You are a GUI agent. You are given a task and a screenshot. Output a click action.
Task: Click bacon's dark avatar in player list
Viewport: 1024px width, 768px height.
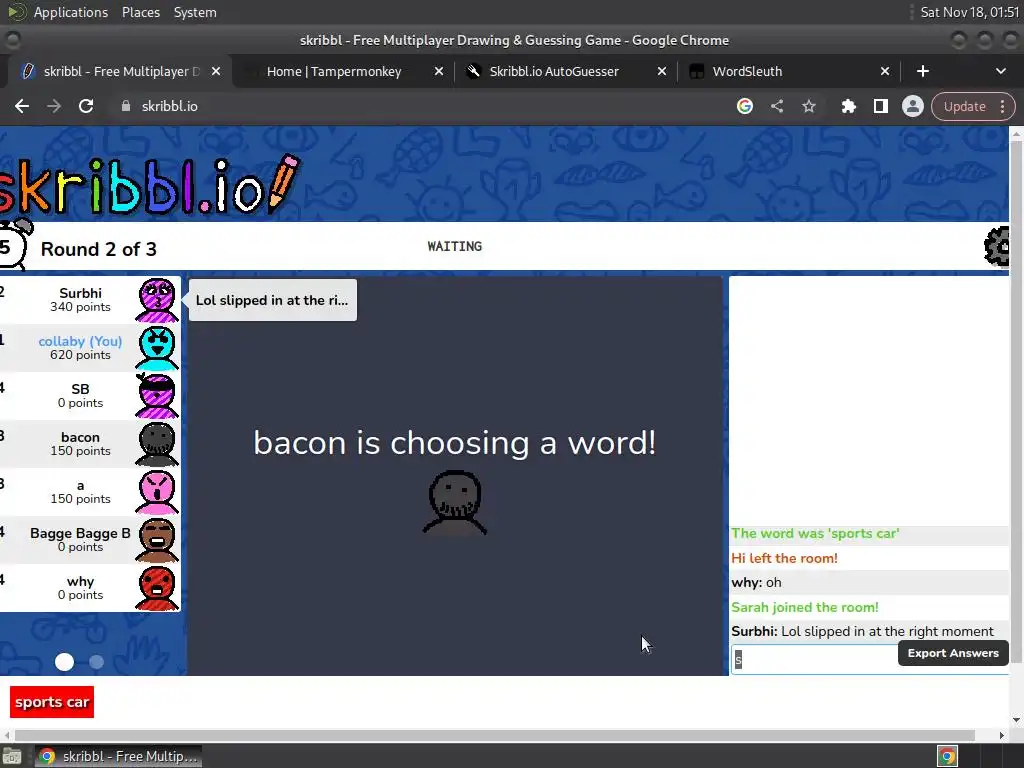[157, 444]
